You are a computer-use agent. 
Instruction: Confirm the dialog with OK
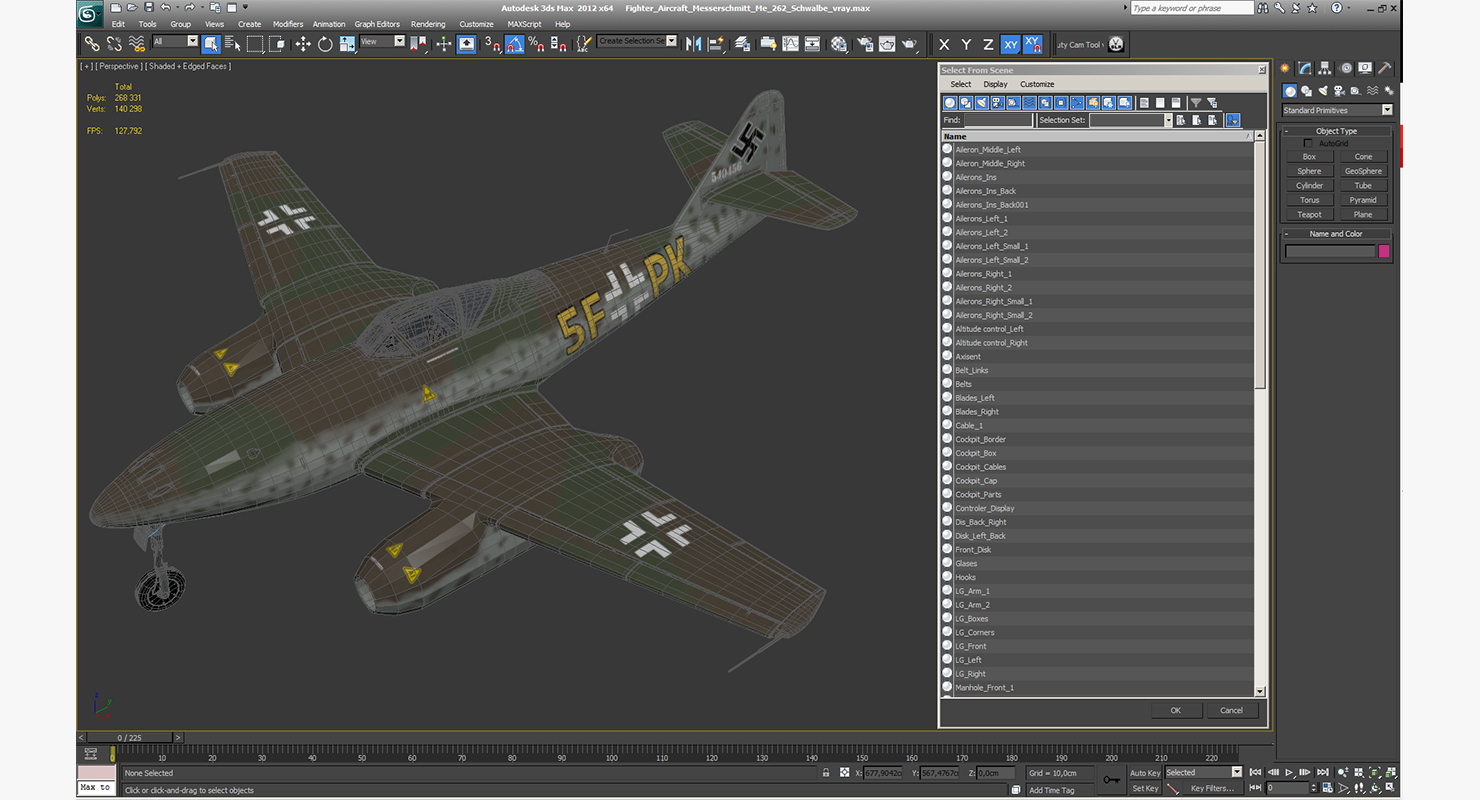pos(1175,710)
